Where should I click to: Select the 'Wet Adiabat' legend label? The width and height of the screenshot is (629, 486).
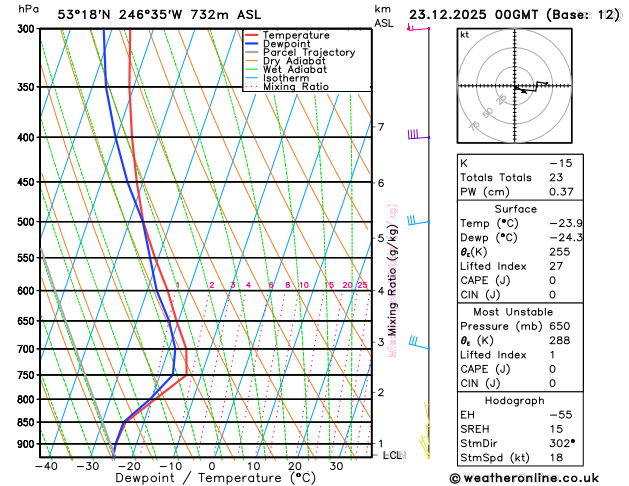click(295, 69)
